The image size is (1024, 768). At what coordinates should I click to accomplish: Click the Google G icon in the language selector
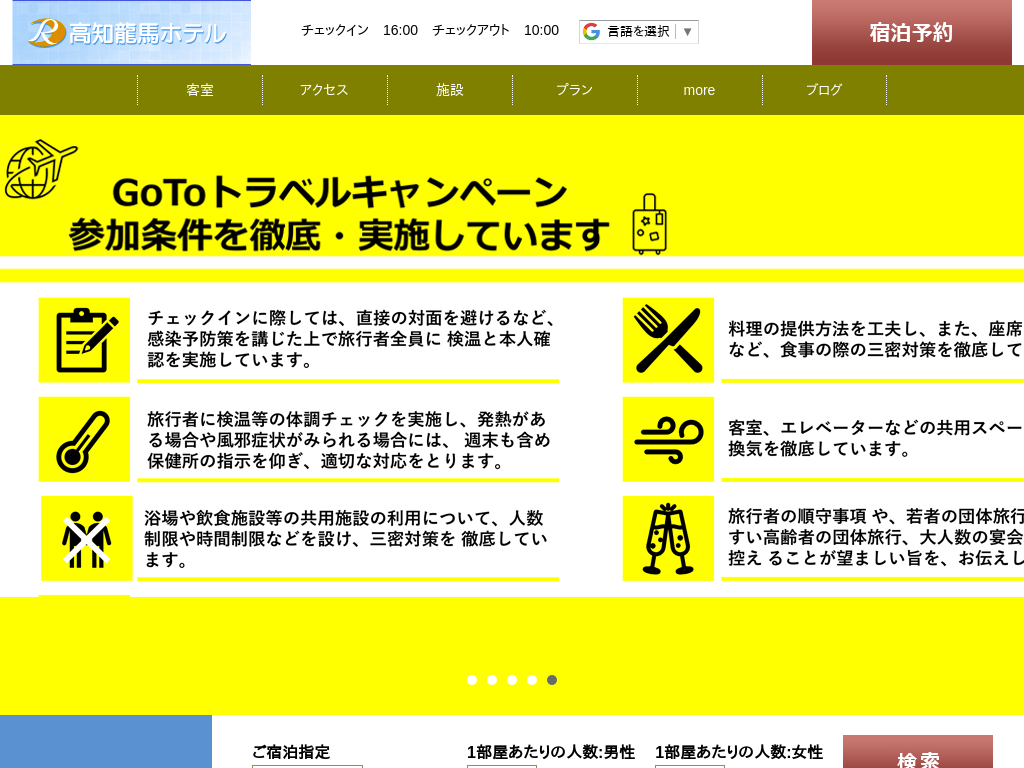pos(591,31)
